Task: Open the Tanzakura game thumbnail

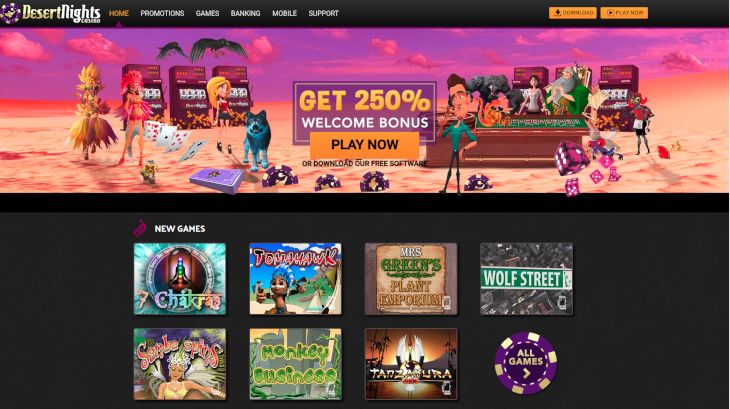Action: 411,364
